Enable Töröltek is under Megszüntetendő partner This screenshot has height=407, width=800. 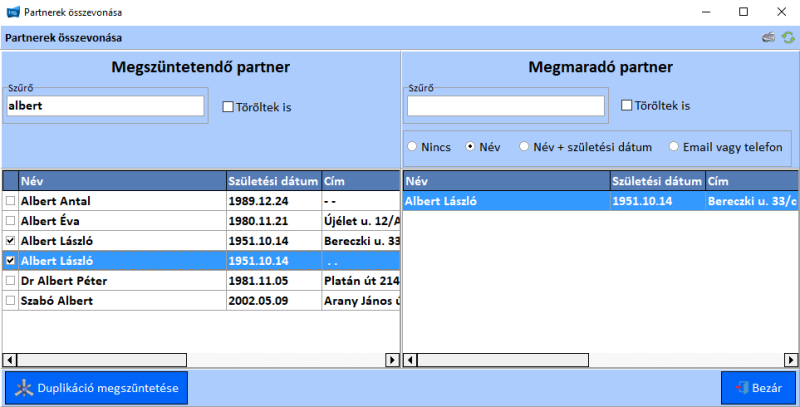pyautogui.click(x=228, y=107)
